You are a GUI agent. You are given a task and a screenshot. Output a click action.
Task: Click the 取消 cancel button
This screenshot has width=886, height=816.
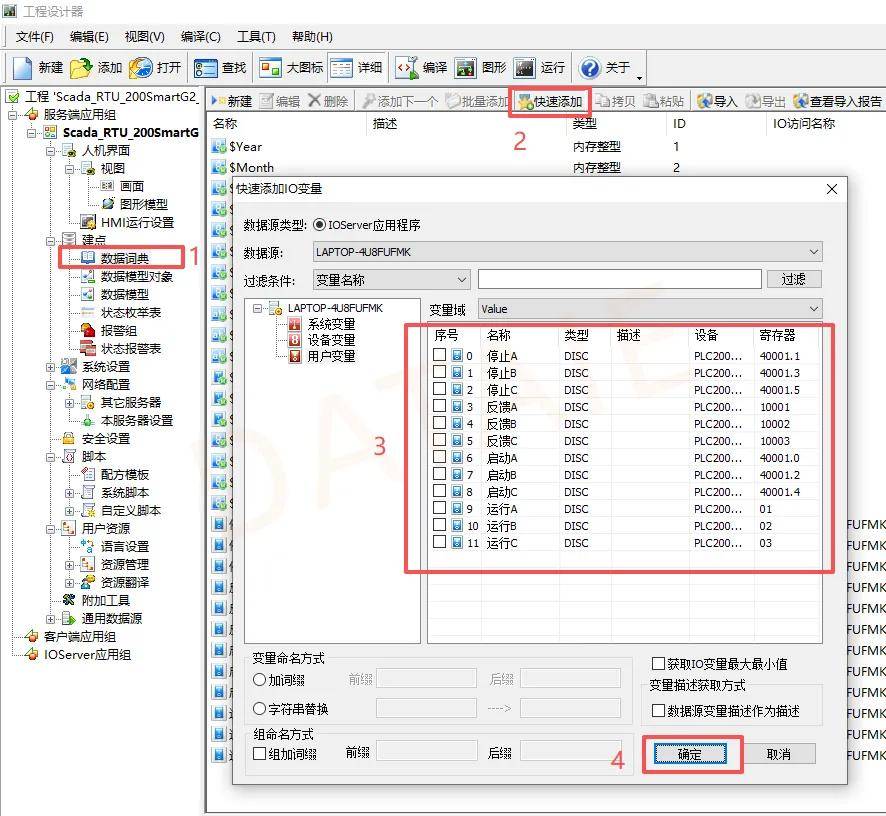click(779, 754)
